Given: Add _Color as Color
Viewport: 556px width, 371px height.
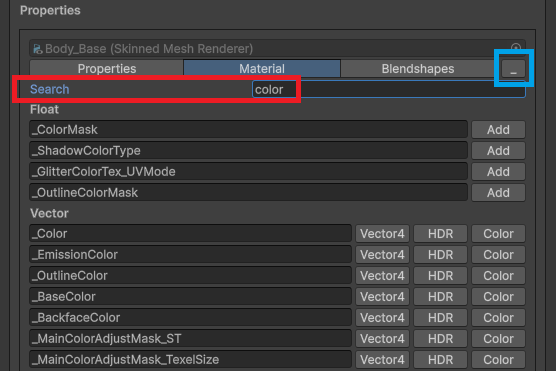Looking at the screenshot, I should click(498, 234).
